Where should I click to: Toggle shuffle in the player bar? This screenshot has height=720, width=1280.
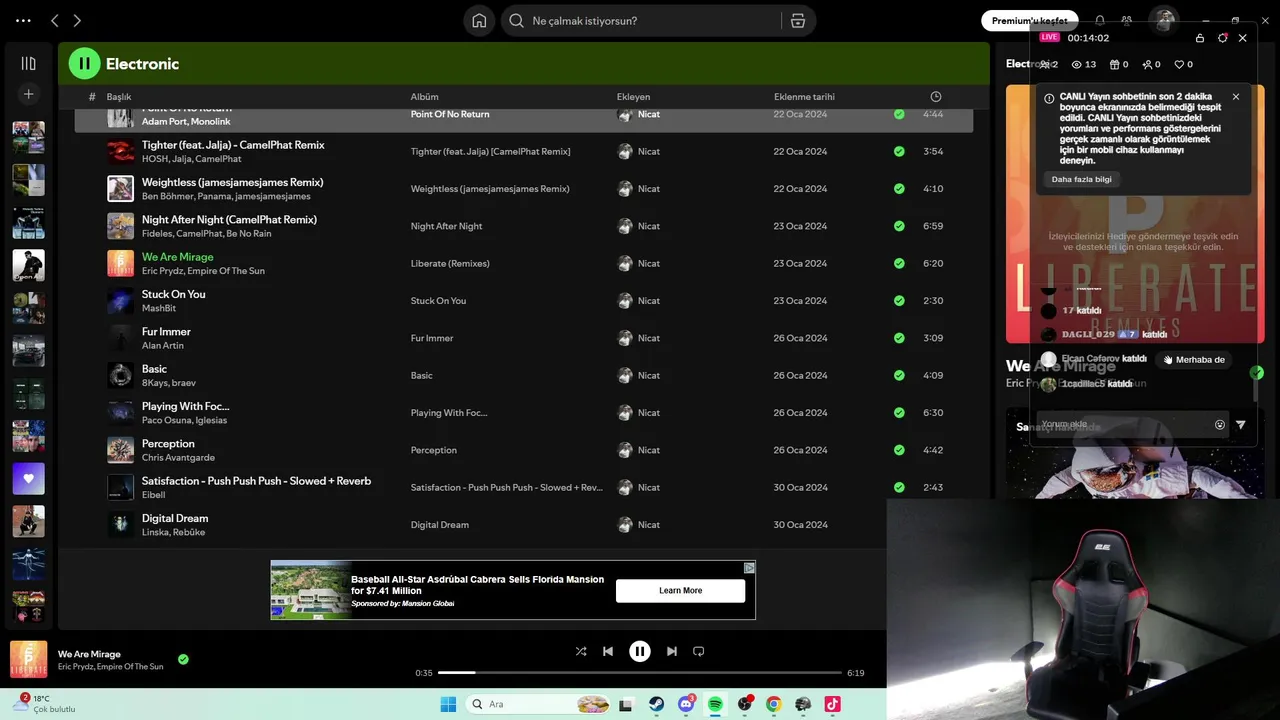[581, 651]
